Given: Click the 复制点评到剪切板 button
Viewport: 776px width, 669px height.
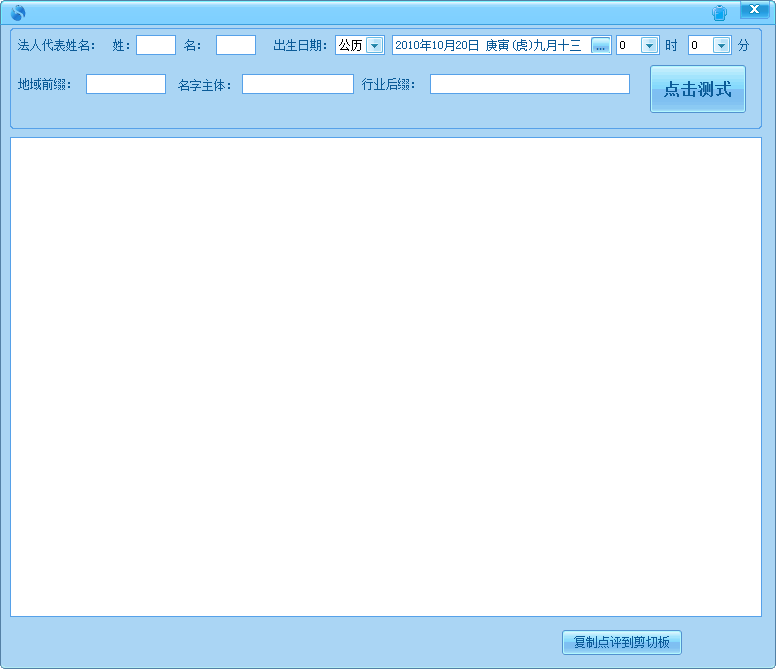Looking at the screenshot, I should click(621, 642).
